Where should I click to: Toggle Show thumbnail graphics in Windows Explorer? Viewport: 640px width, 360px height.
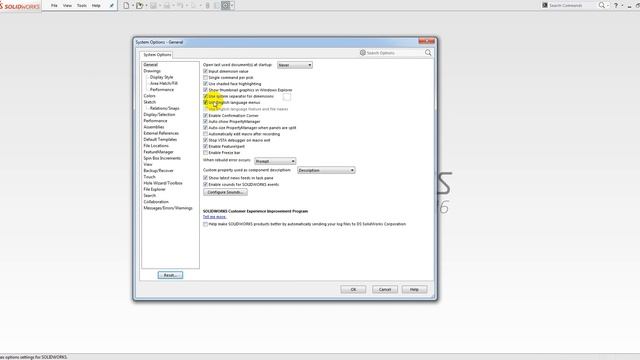[x=205, y=90]
